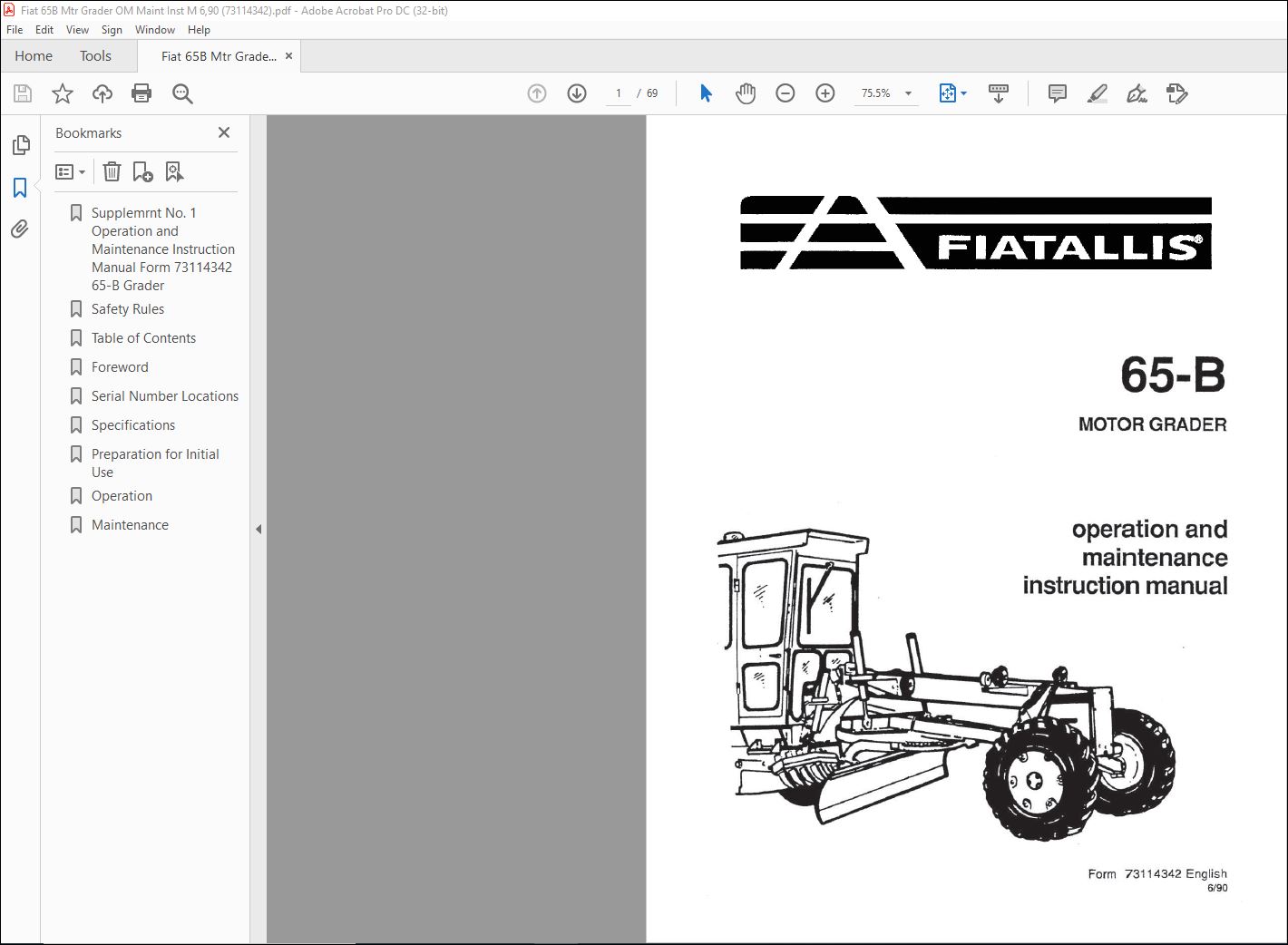This screenshot has height=945, width=1288.
Task: Activate the Hand pan tool
Action: tap(746, 93)
